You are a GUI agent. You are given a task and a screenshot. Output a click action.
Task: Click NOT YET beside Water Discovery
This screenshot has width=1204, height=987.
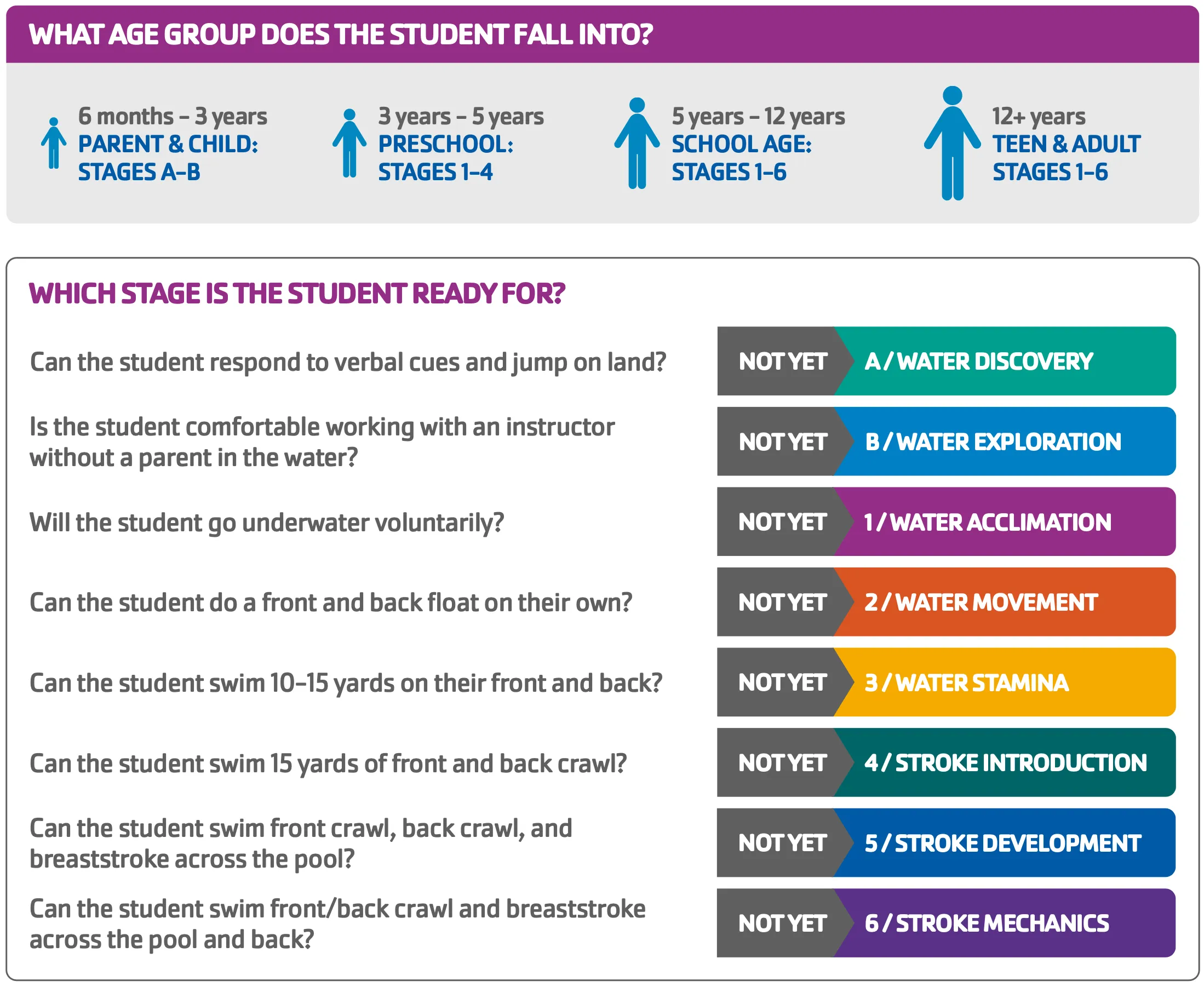pyautogui.click(x=781, y=361)
